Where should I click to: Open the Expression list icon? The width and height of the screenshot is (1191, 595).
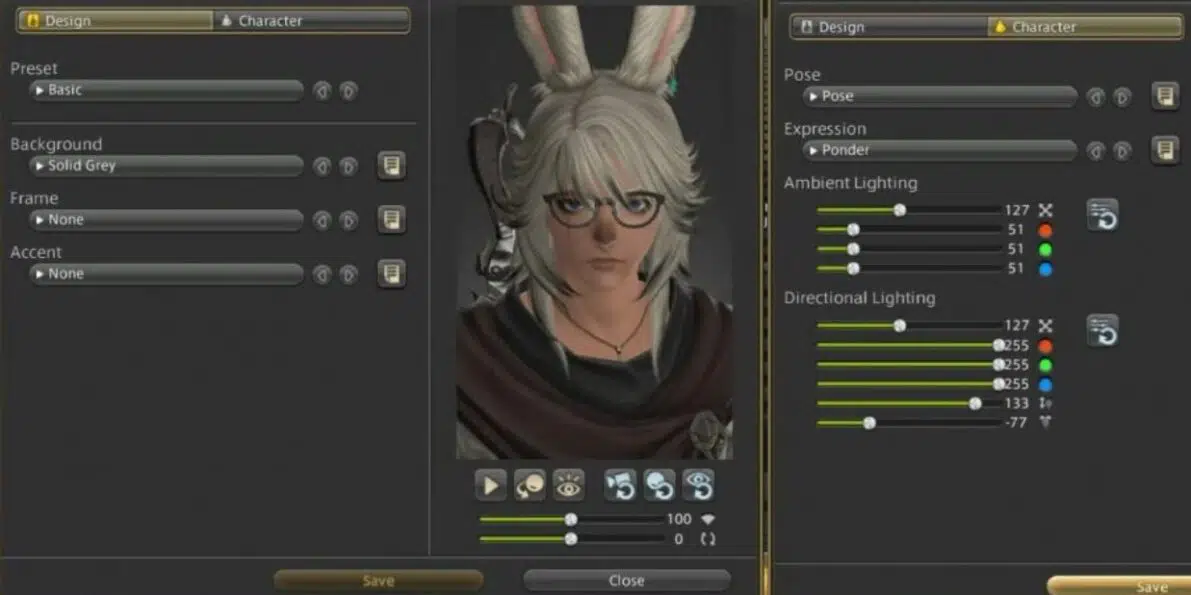point(1164,150)
